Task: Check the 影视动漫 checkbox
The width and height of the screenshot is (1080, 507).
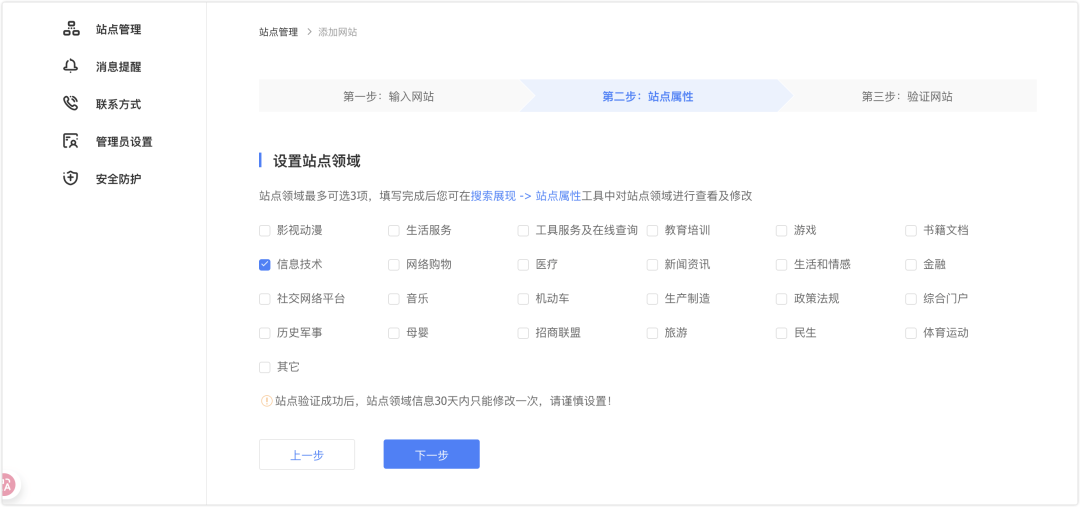Action: pyautogui.click(x=264, y=231)
